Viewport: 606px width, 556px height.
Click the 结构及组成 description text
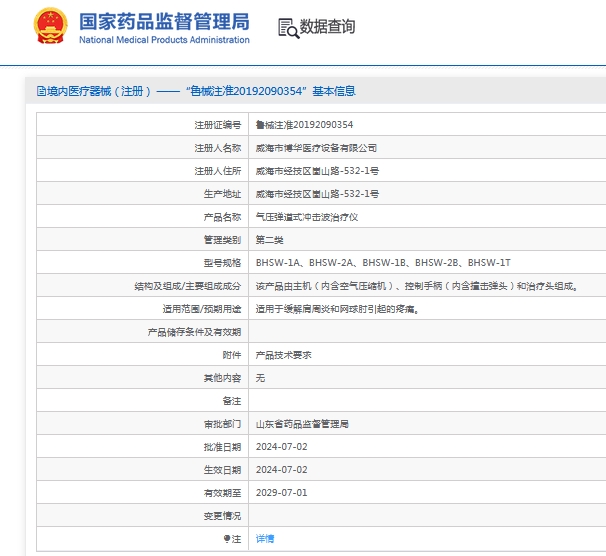[x=417, y=286]
